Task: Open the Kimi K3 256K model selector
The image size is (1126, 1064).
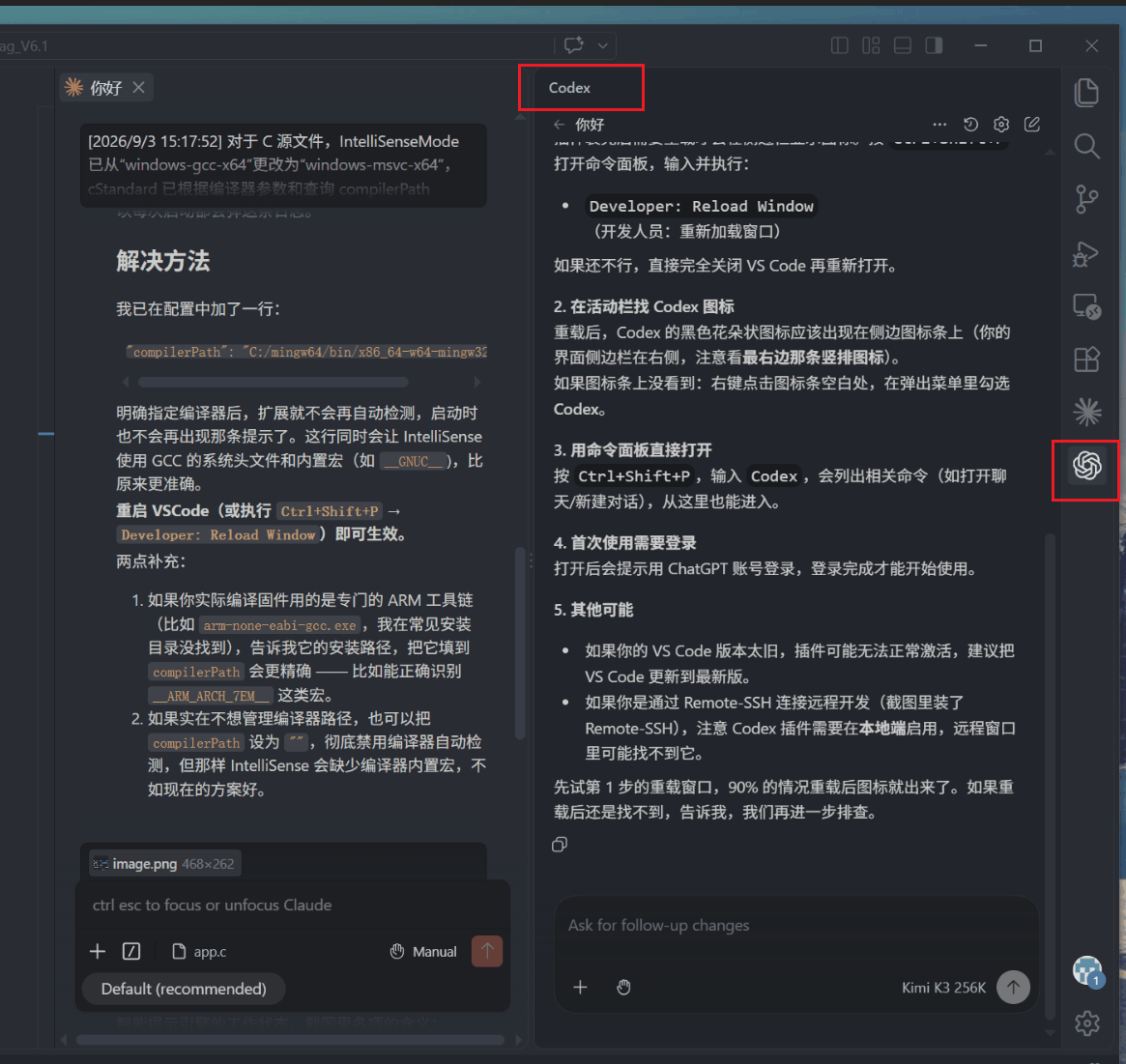Action: 943,988
